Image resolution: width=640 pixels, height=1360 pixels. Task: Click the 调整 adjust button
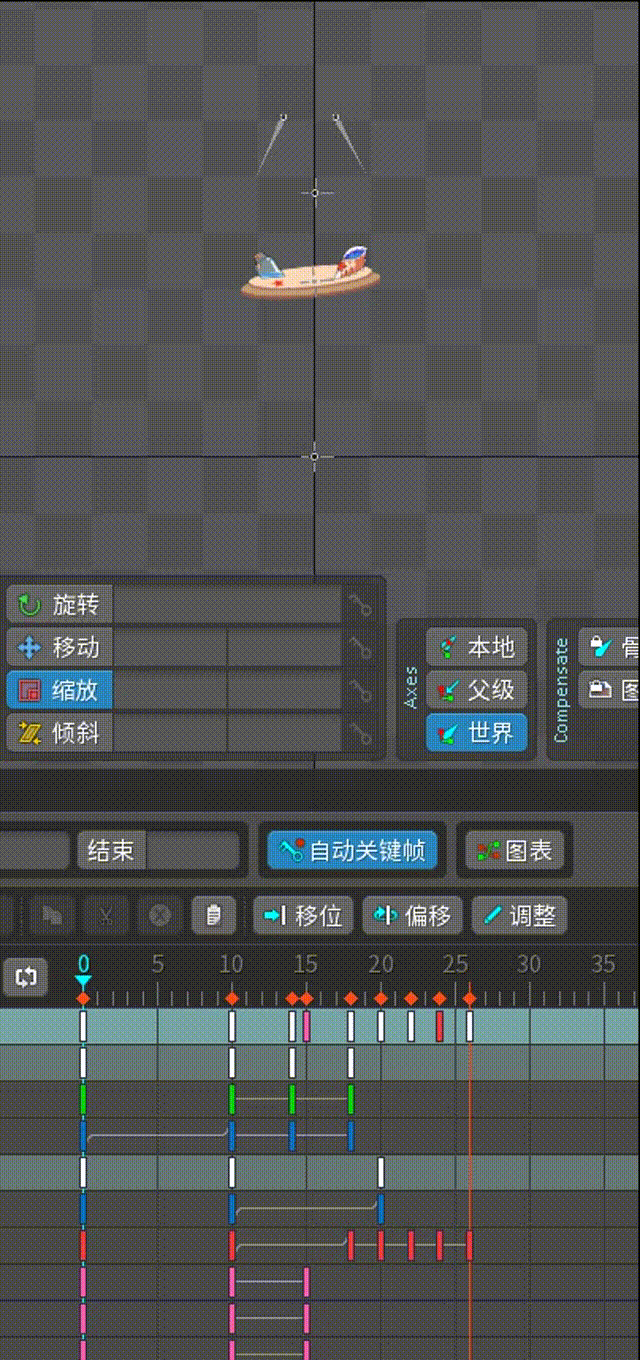coord(519,915)
